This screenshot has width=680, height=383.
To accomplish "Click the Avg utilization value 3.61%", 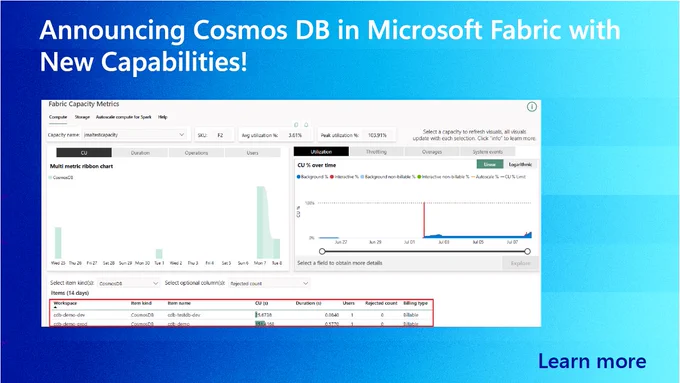I will (x=295, y=135).
